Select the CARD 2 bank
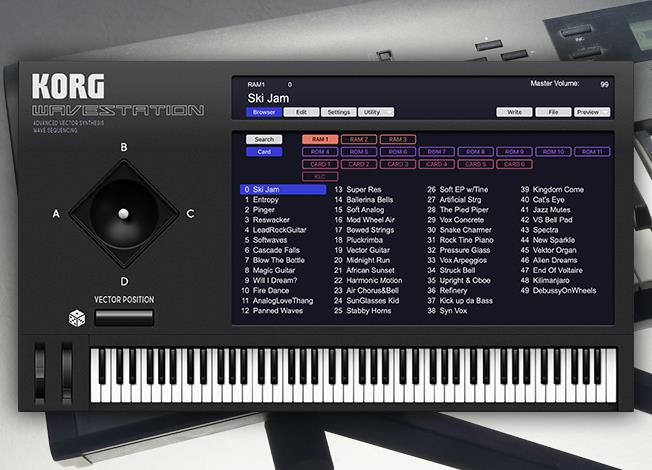Image resolution: width=652 pixels, height=470 pixels. tap(359, 164)
